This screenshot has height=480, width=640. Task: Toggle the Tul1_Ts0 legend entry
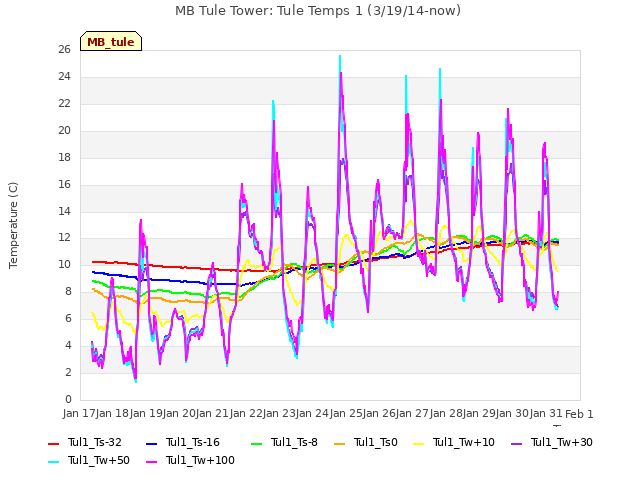pos(366,442)
